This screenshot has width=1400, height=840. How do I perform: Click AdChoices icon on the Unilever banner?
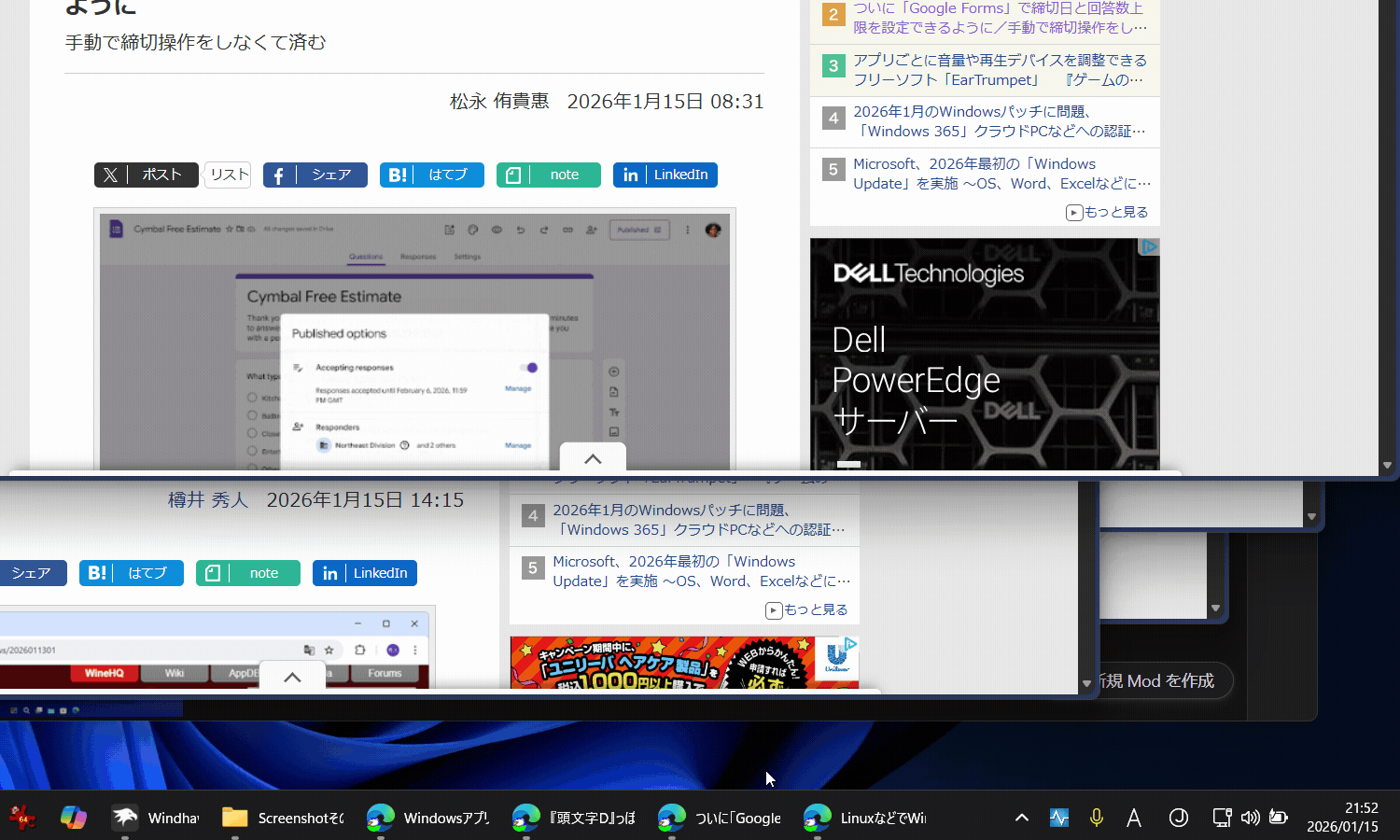pyautogui.click(x=850, y=644)
